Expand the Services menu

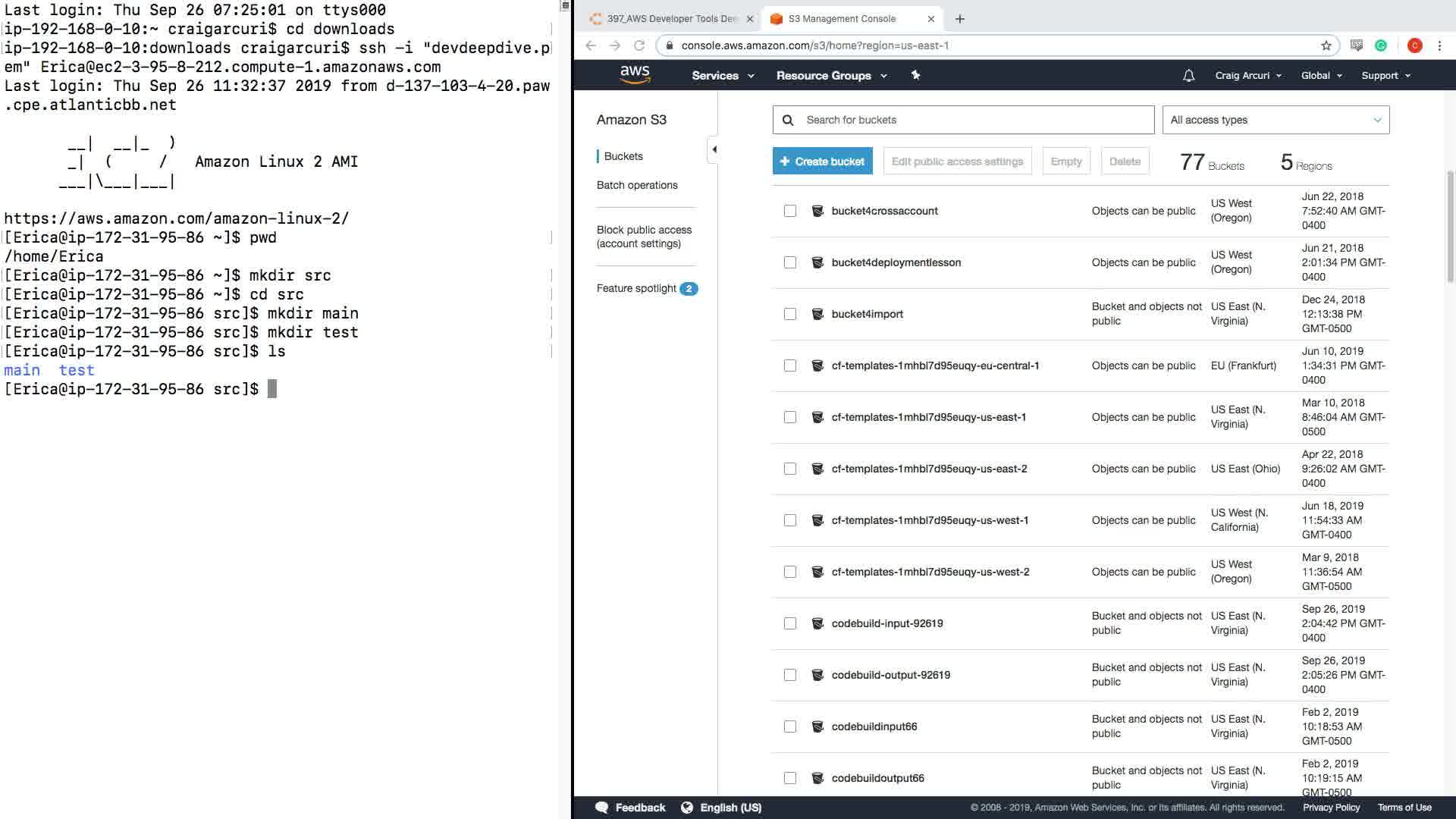click(722, 75)
